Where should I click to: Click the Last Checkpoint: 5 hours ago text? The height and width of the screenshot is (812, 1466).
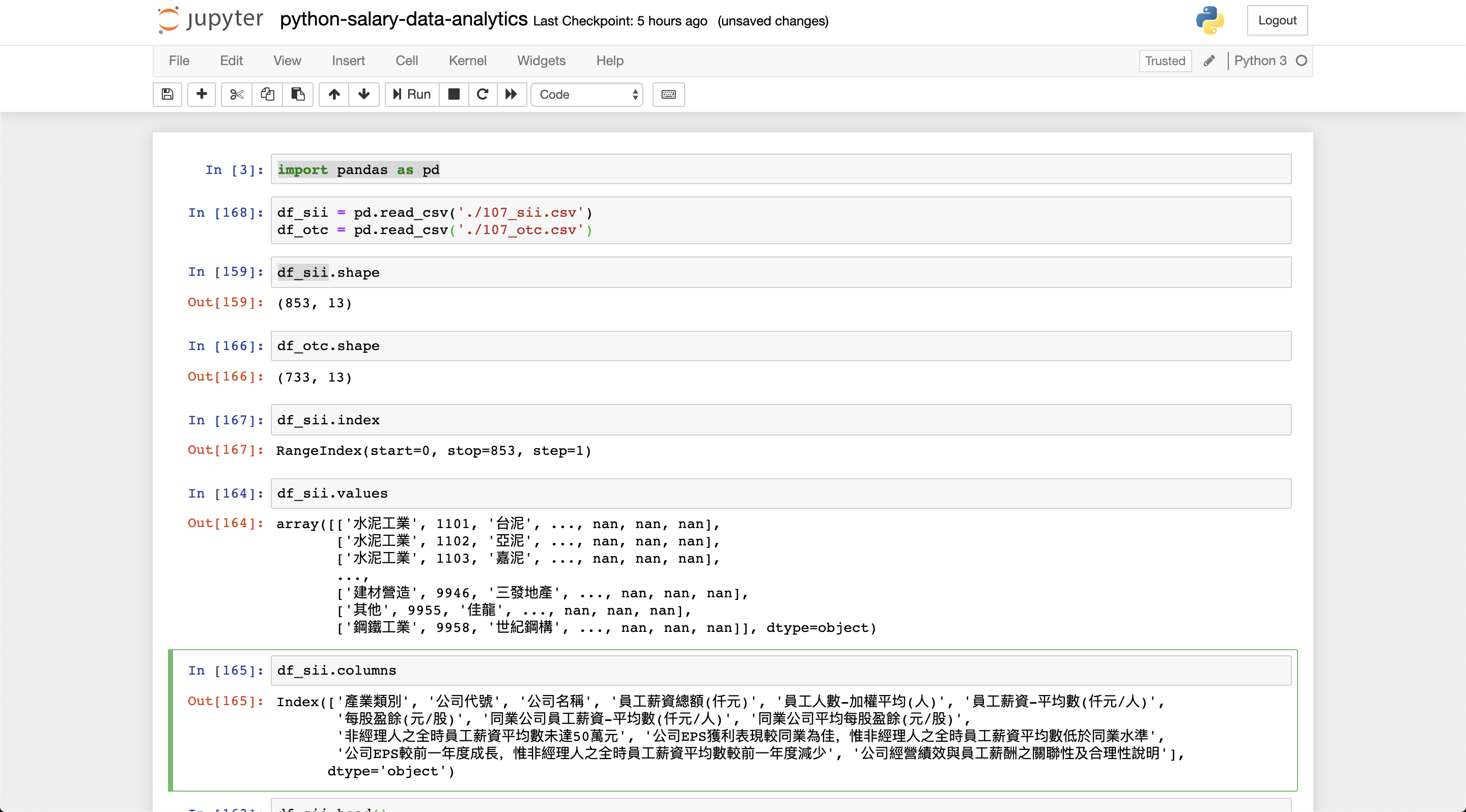pos(621,21)
